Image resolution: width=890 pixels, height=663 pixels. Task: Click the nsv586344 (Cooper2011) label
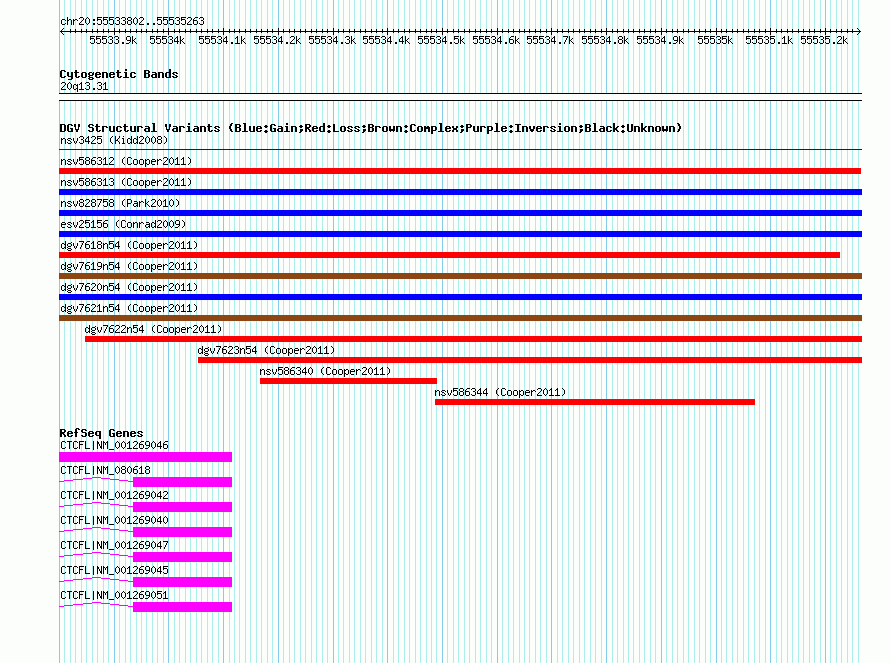tap(500, 392)
